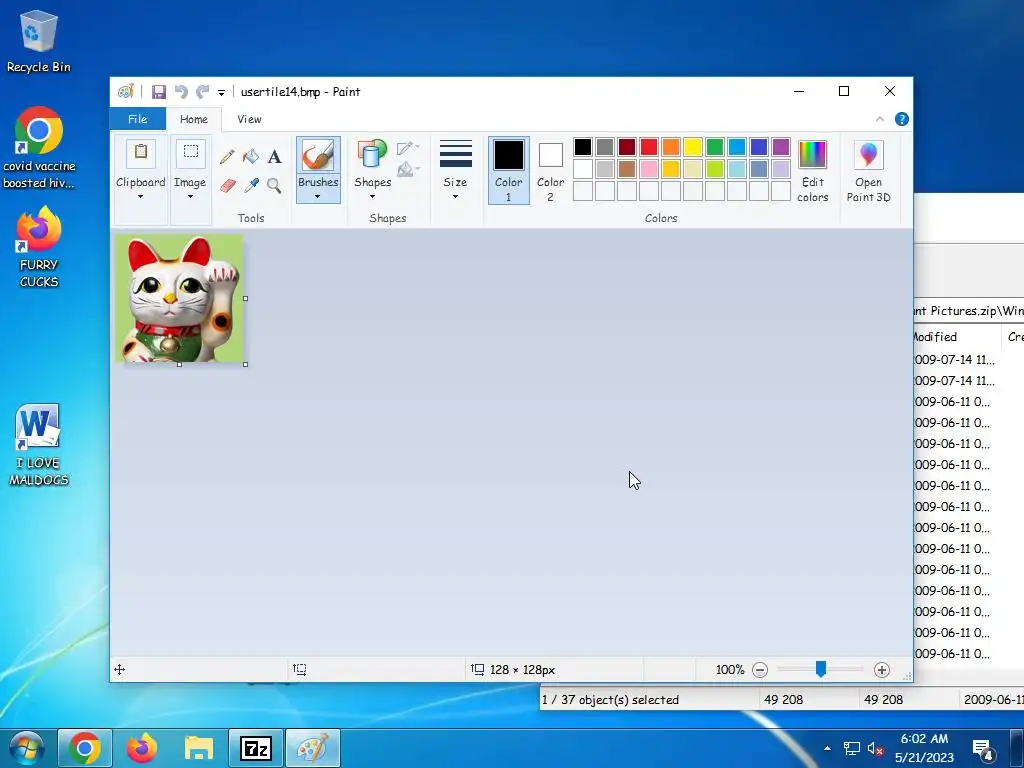The height and width of the screenshot is (768, 1024).
Task: Click the lucky cat image on canvas
Action: click(x=179, y=298)
